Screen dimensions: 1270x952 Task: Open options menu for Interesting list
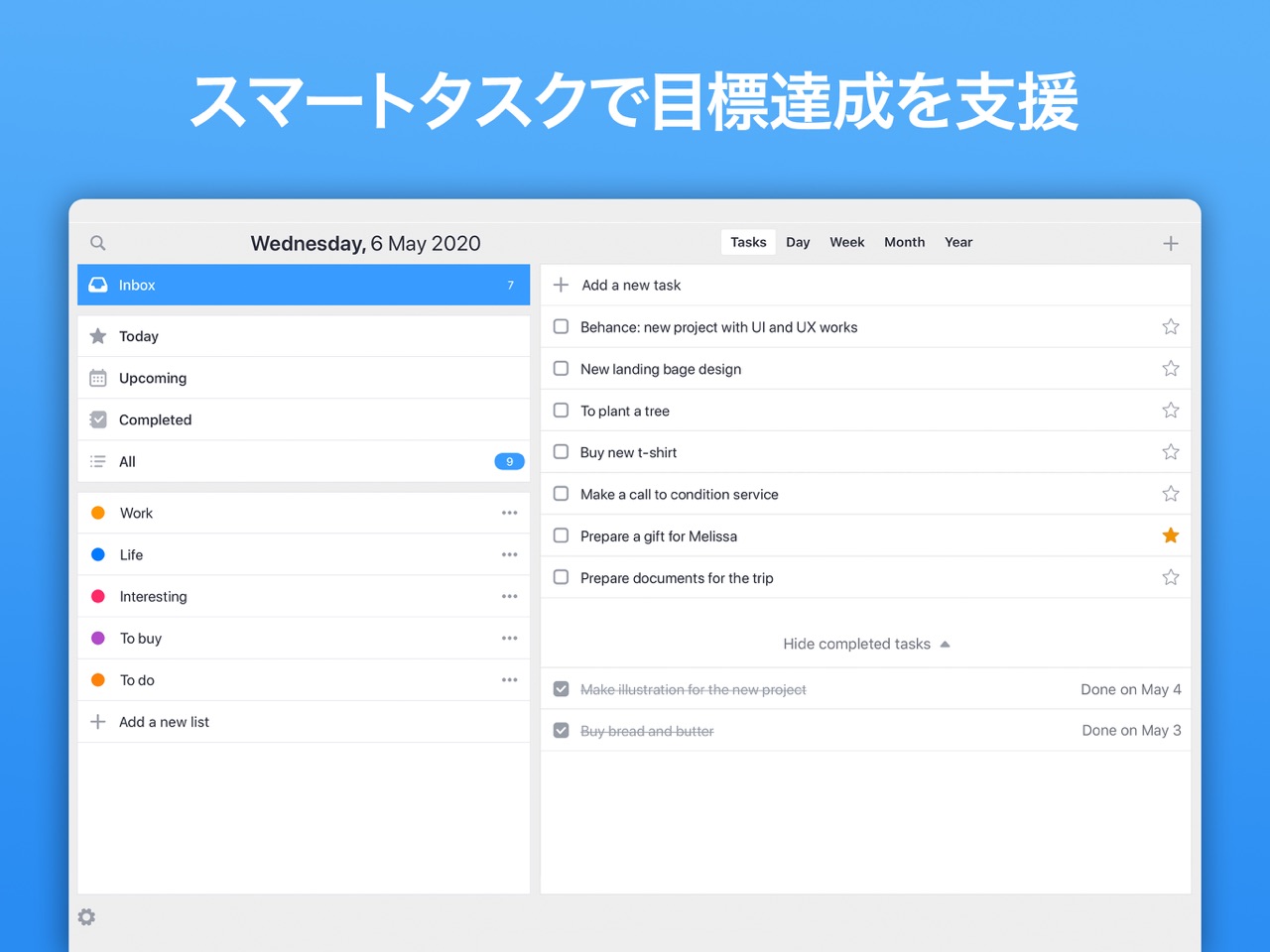[510, 596]
